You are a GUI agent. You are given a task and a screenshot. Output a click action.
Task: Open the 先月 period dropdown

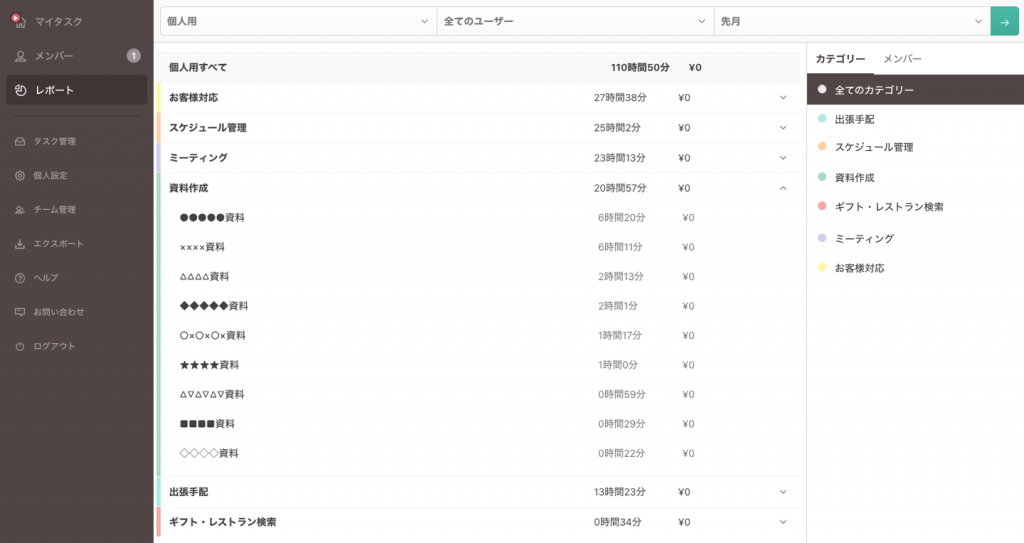(x=852, y=21)
